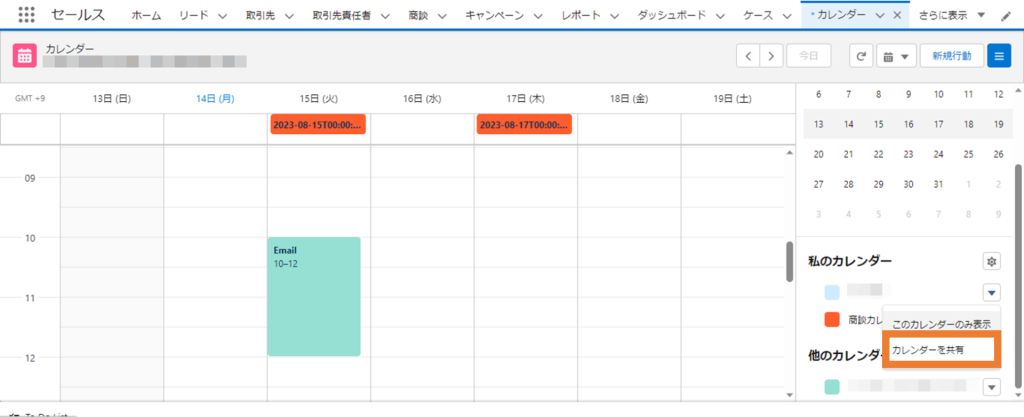Expand キャンペーン chevron menu
Image resolution: width=1024 pixels, height=417 pixels.
[537, 16]
